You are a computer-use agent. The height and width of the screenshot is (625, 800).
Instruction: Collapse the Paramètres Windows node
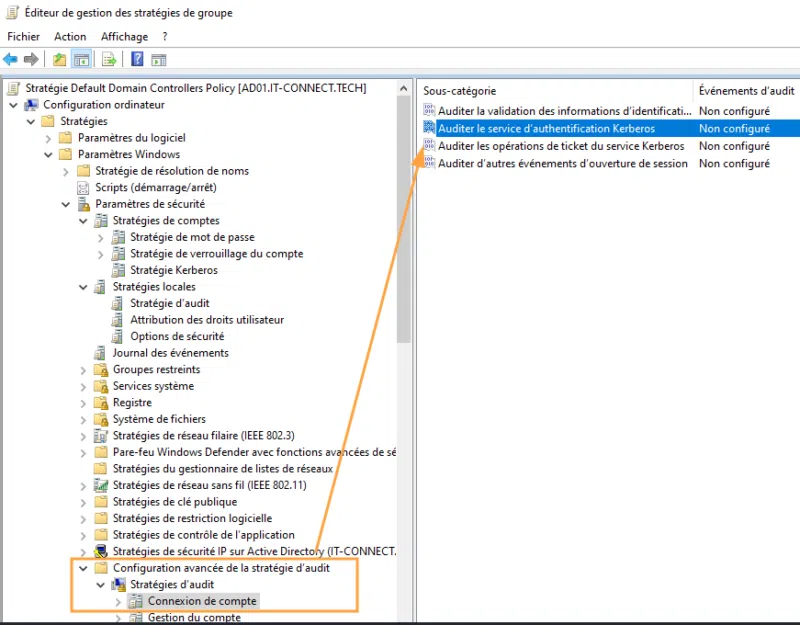point(48,155)
